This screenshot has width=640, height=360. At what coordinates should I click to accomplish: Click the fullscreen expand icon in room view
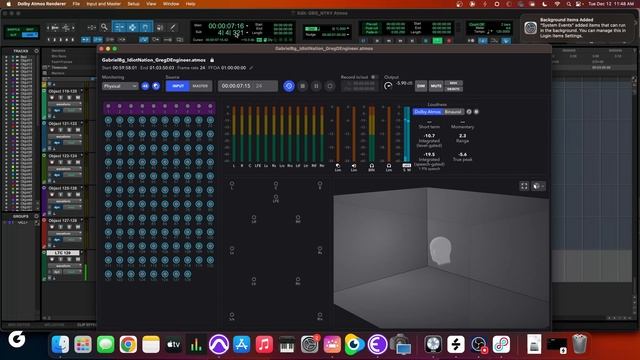tap(524, 186)
